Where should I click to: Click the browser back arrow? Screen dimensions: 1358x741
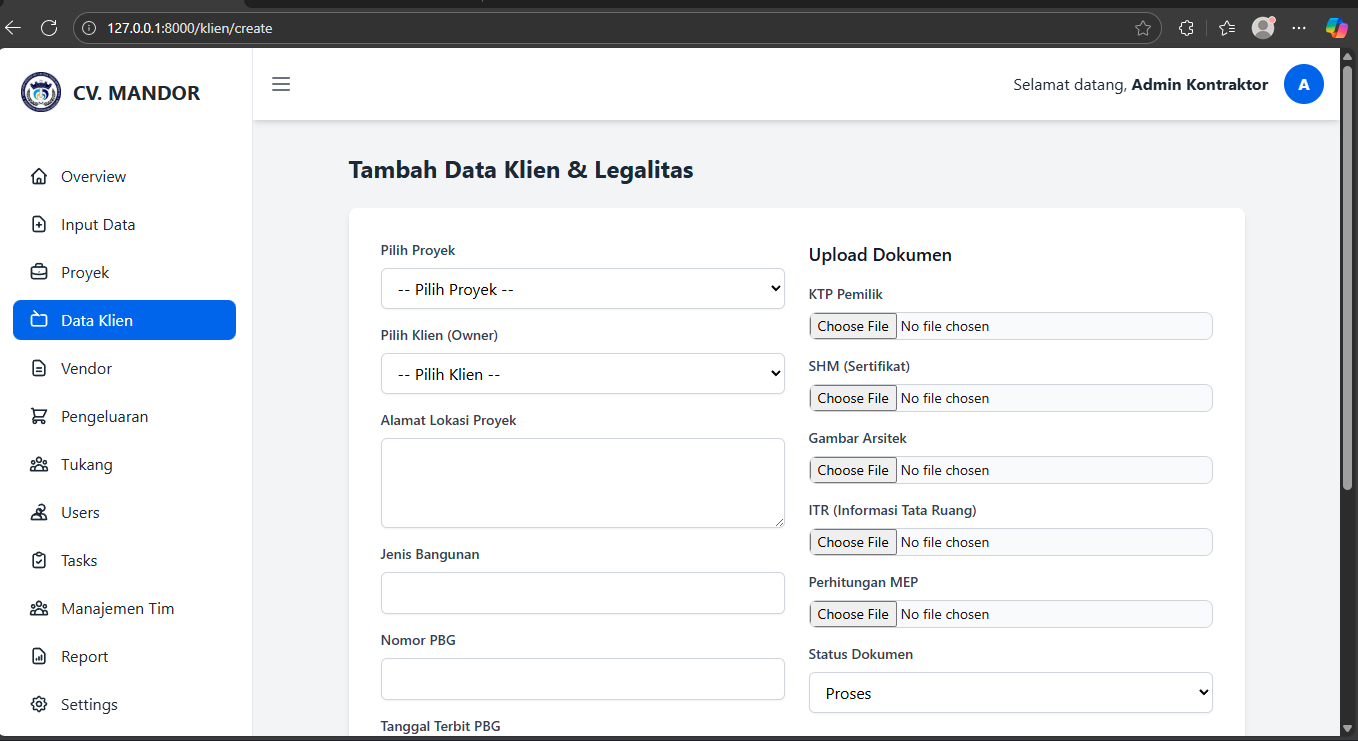(14, 28)
